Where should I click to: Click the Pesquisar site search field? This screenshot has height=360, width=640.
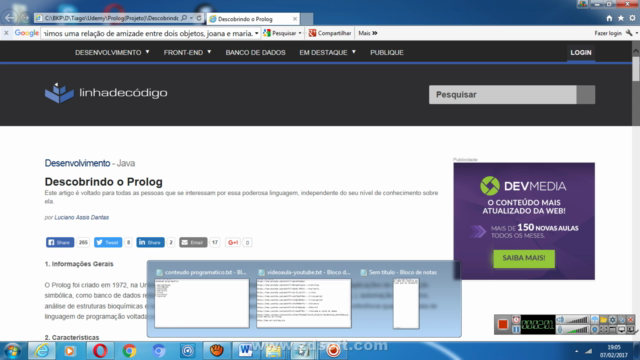tap(502, 95)
